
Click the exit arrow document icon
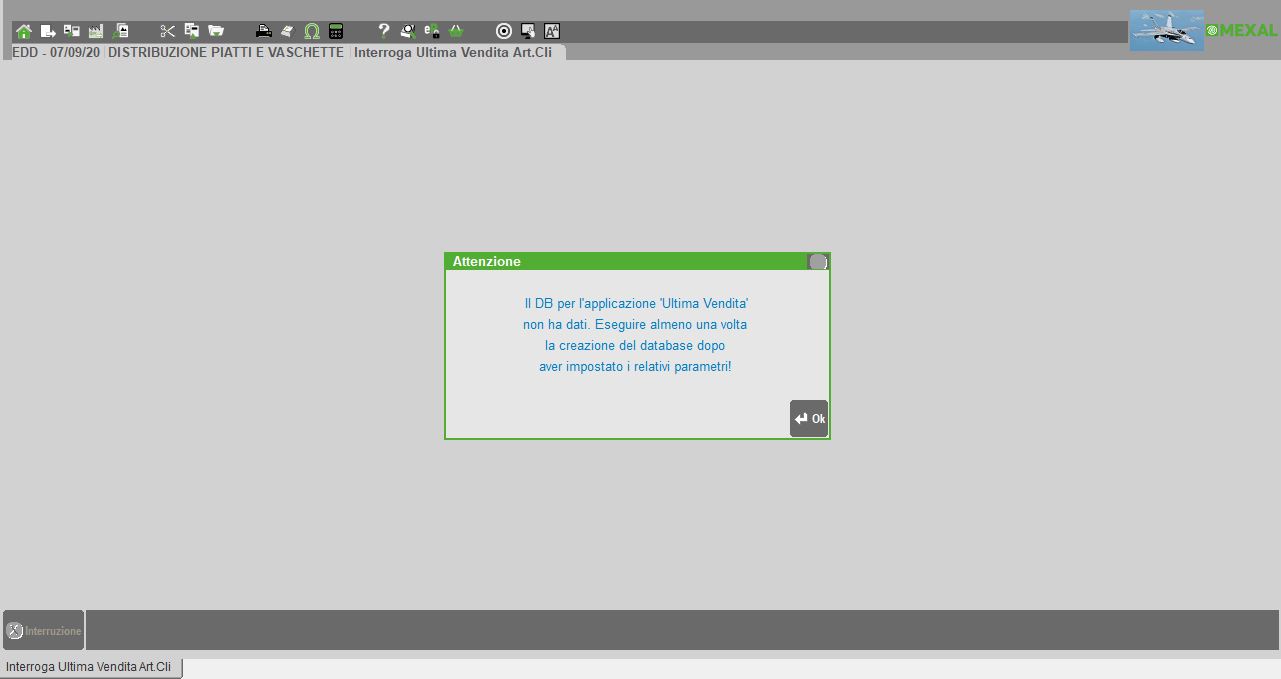[x=47, y=31]
